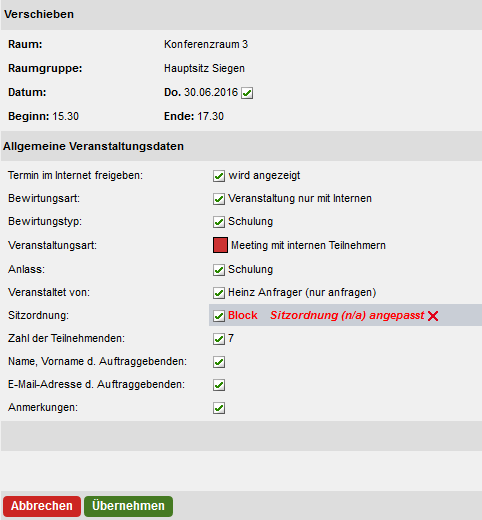Click the 'Verschieben' header bar
This screenshot has width=482, height=520.
(241, 15)
